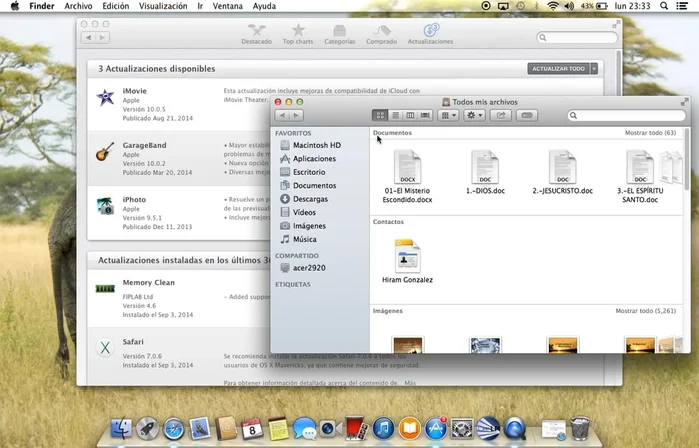Open Safari from the Dock

tap(173, 429)
